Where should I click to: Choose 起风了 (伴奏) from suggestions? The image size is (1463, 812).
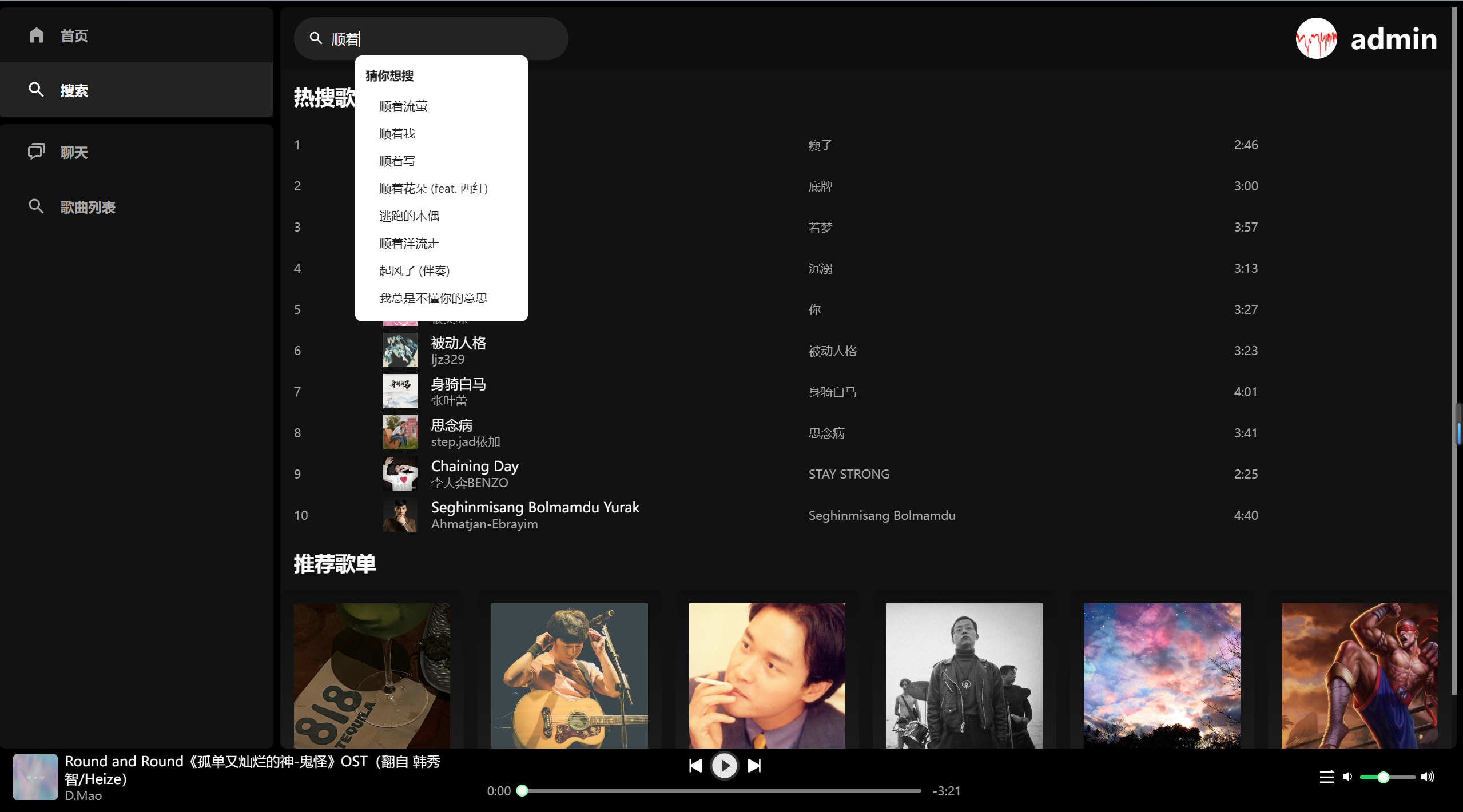pyautogui.click(x=414, y=270)
